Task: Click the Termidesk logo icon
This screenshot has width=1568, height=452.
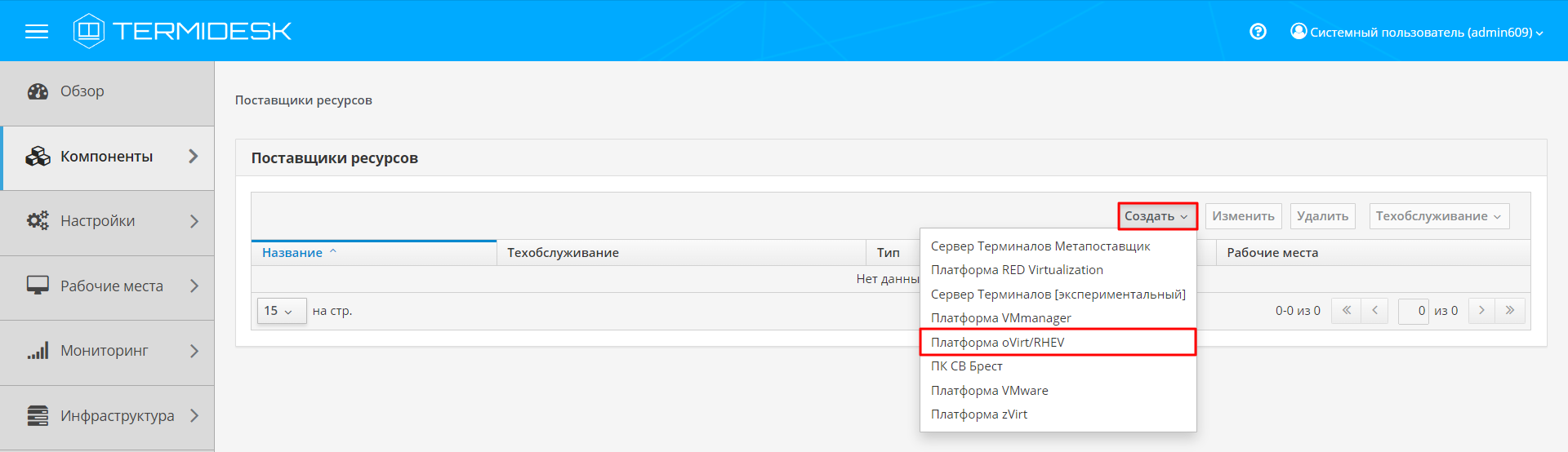Action: (88, 31)
